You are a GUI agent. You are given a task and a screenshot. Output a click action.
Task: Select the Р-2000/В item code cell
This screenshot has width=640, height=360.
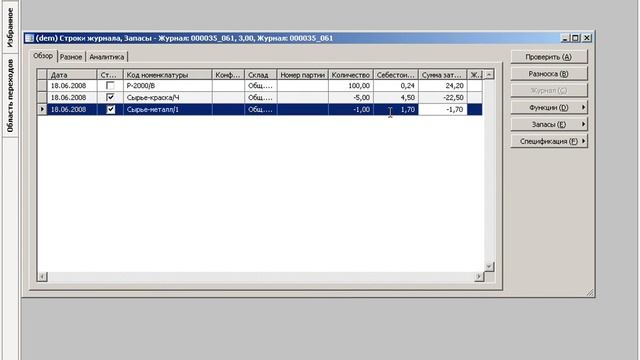click(x=167, y=86)
